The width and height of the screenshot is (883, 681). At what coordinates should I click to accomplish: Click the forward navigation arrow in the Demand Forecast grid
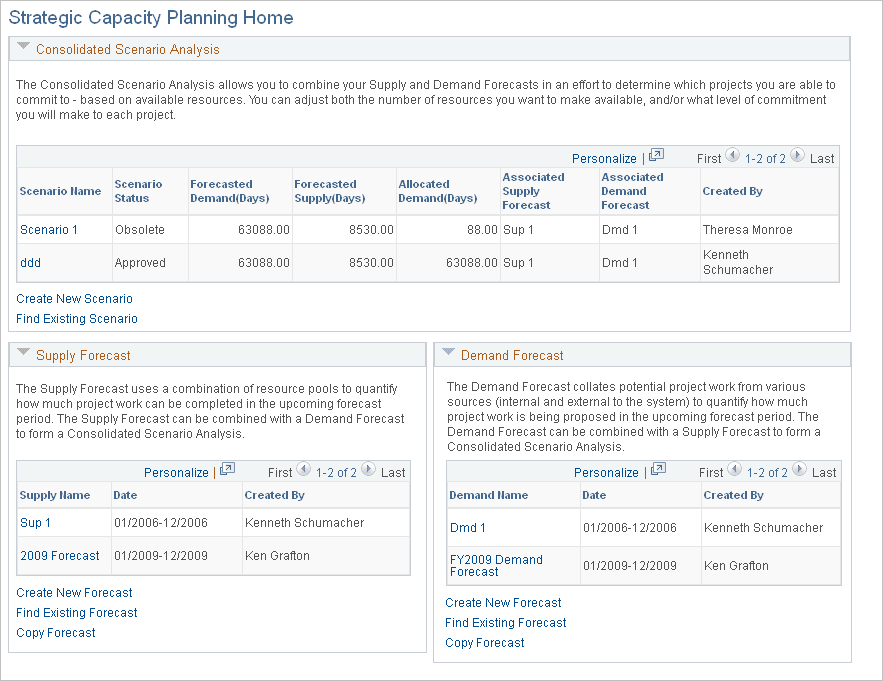(x=797, y=471)
